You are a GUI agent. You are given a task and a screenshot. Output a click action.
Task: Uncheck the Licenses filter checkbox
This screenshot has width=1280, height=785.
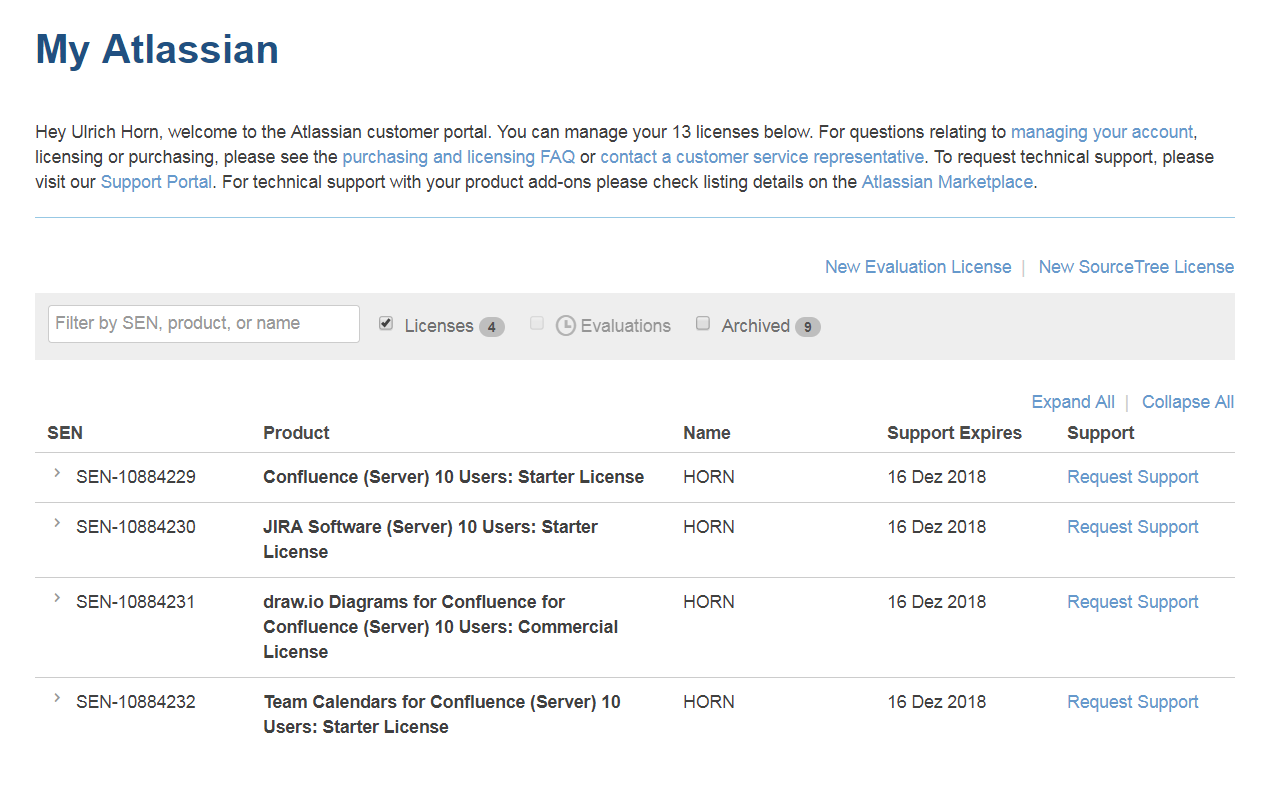tap(386, 324)
